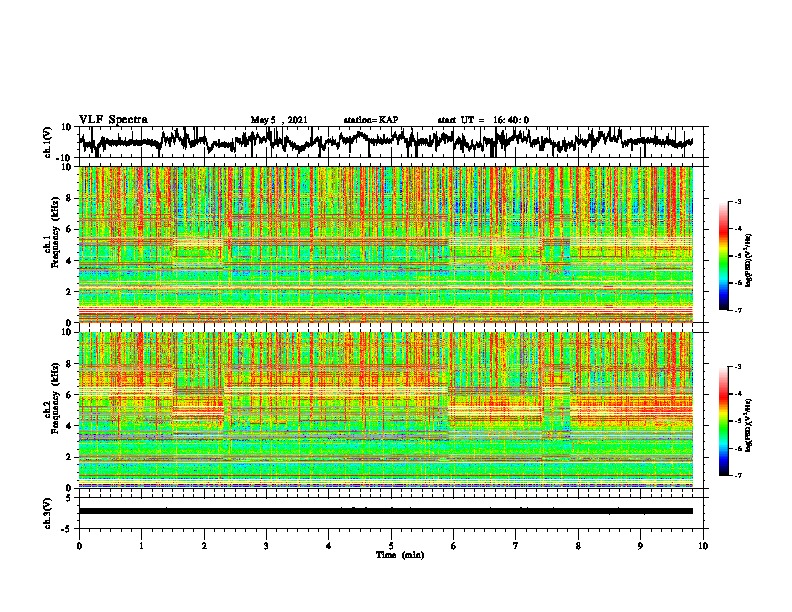Click the ch.2 spectrogram color bar
Screen dimensions: 792x612
coord(723,421)
